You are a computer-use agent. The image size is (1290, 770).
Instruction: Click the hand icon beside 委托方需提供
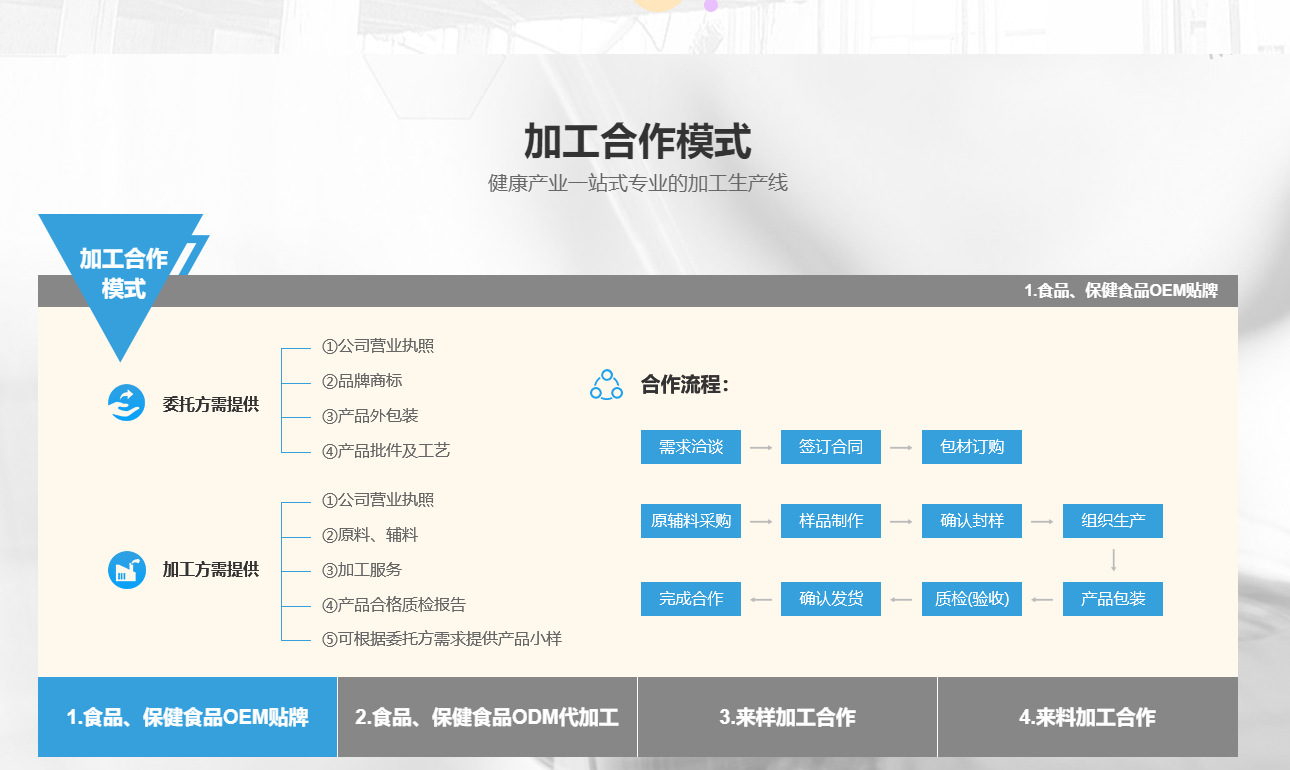(126, 403)
